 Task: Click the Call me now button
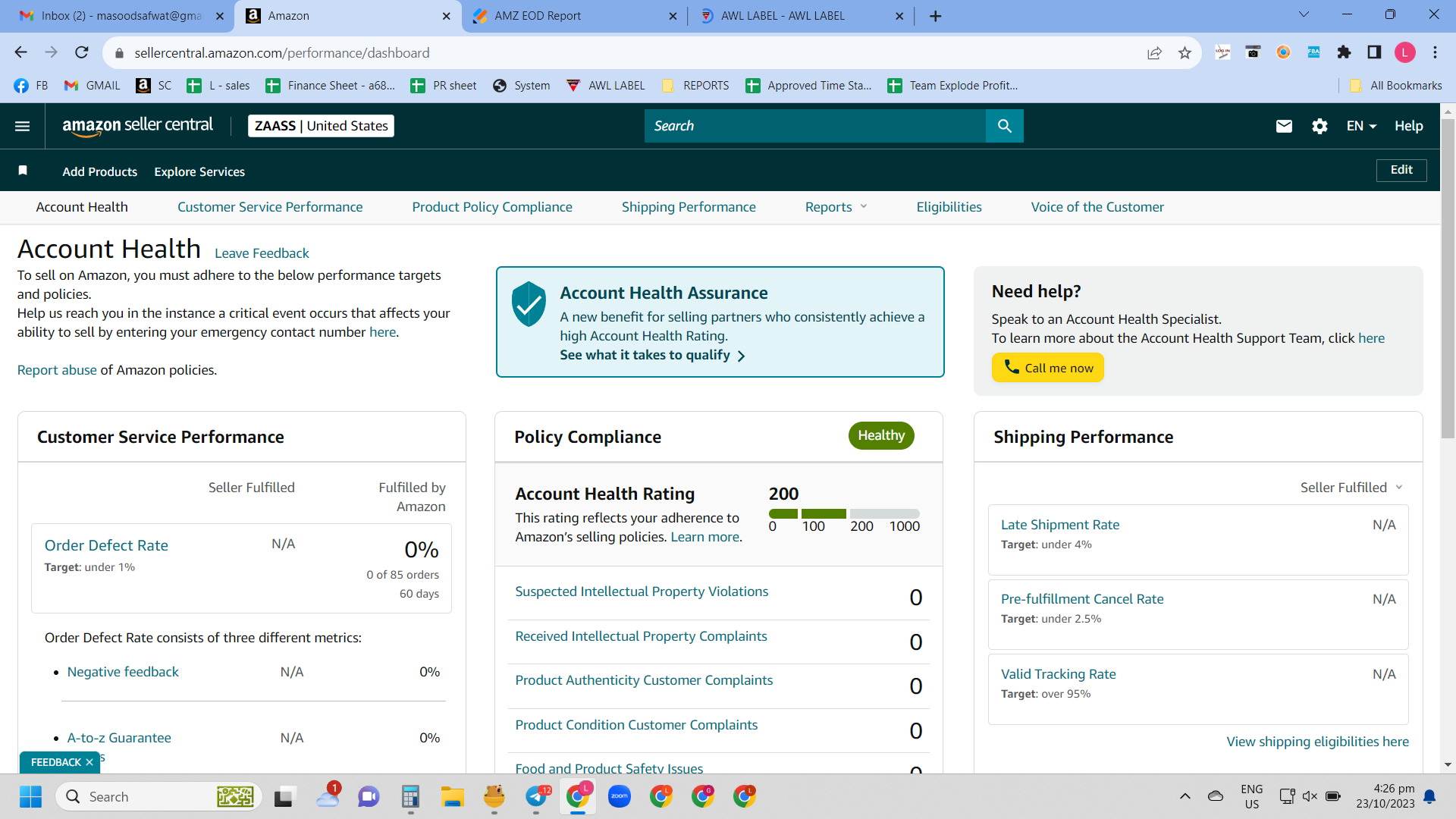(1048, 368)
